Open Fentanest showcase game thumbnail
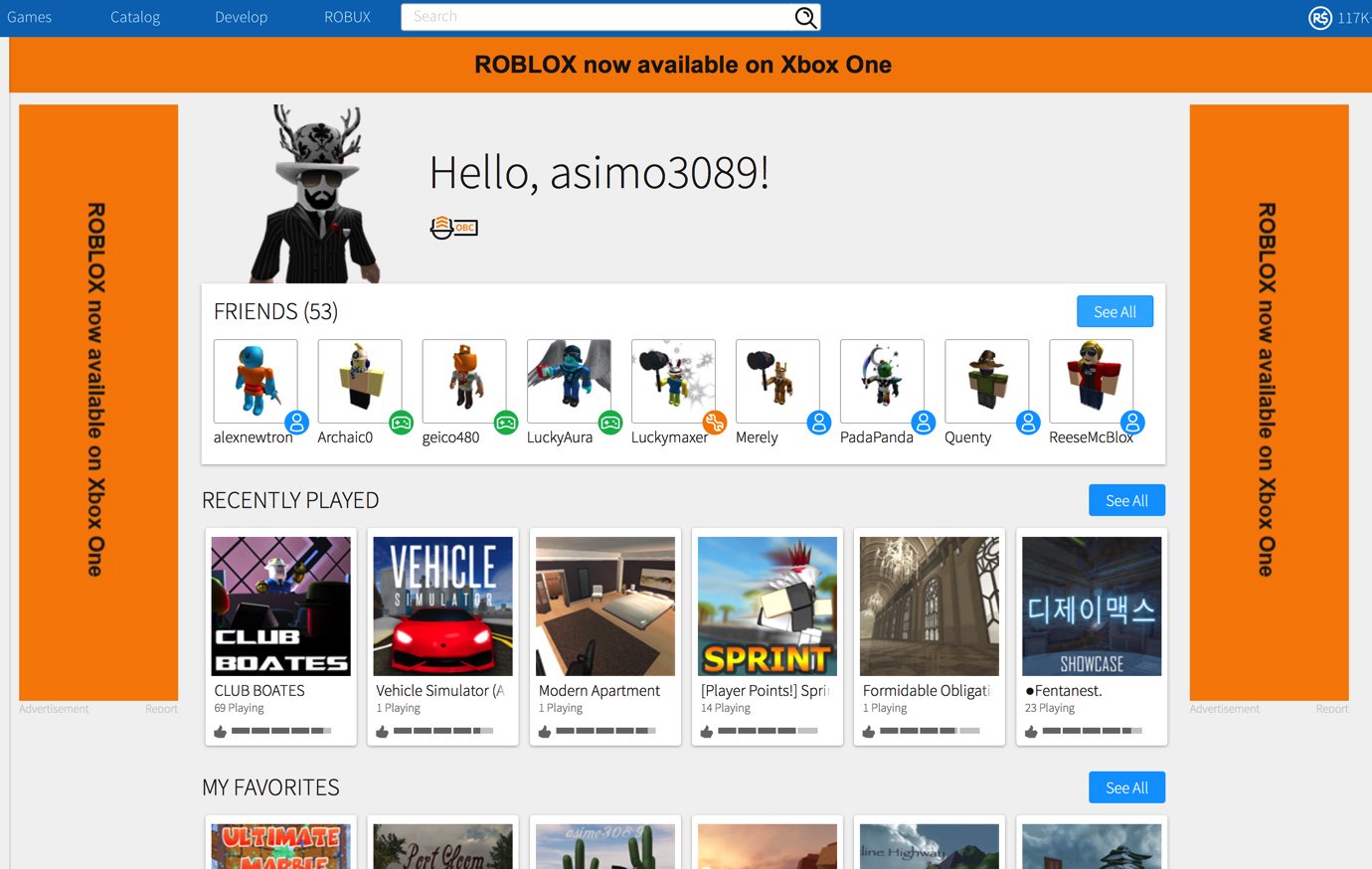1372x869 pixels. click(1092, 607)
